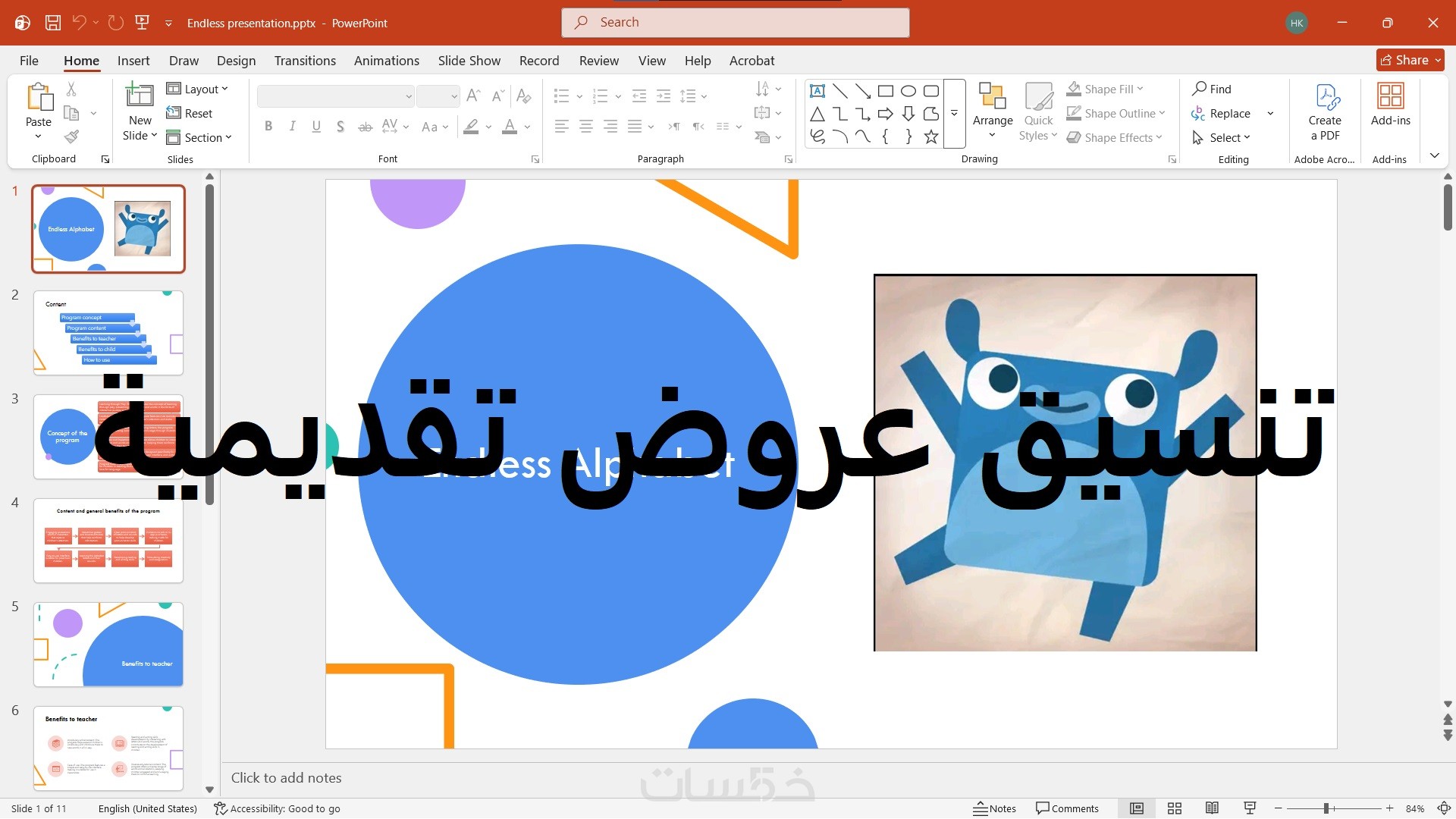This screenshot has width=1456, height=819.
Task: Switch to the Insert tab
Action: 133,61
